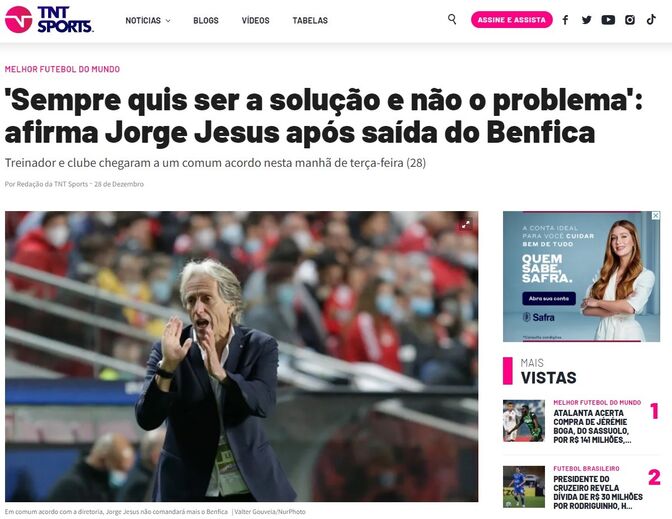Click Abra sua conta in Safra ad
The width and height of the screenshot is (672, 519).
tap(549, 298)
